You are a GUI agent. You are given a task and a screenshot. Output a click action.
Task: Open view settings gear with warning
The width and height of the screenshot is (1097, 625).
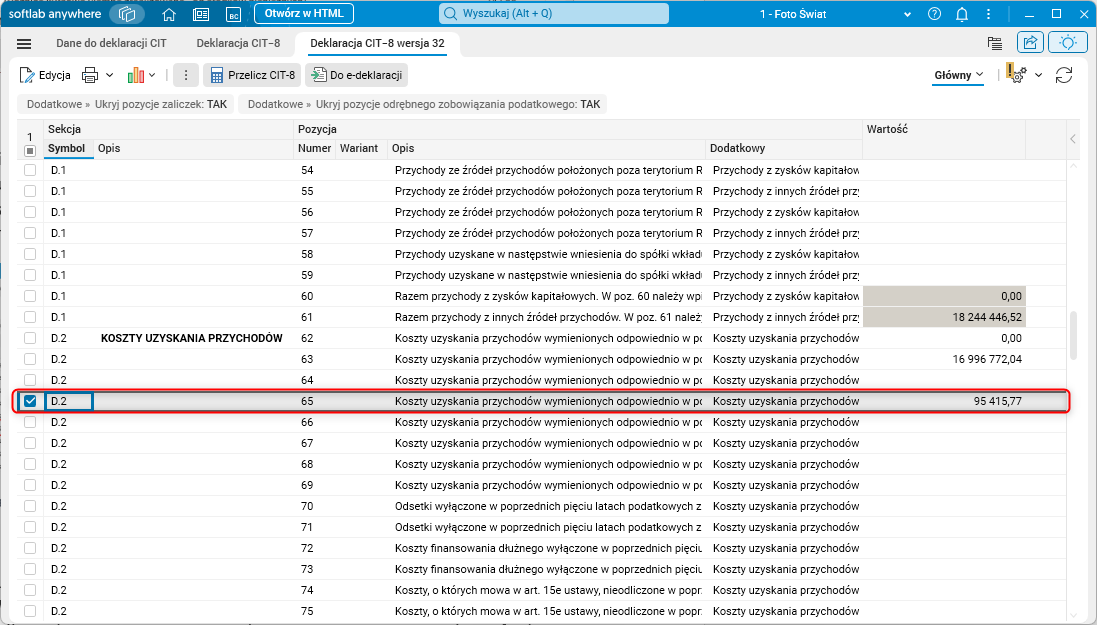(x=1016, y=73)
